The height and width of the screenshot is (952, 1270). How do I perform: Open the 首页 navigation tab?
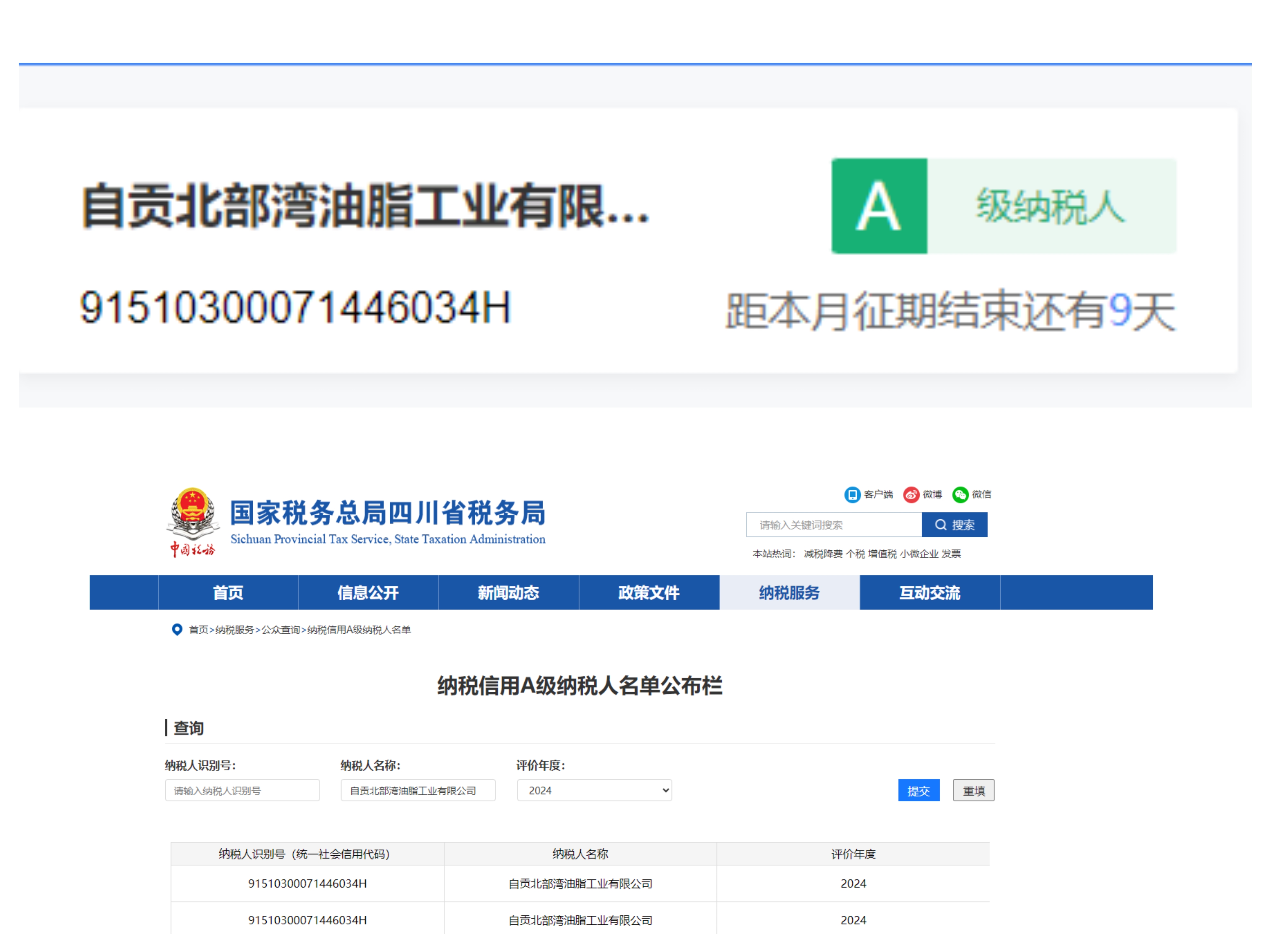tap(228, 592)
